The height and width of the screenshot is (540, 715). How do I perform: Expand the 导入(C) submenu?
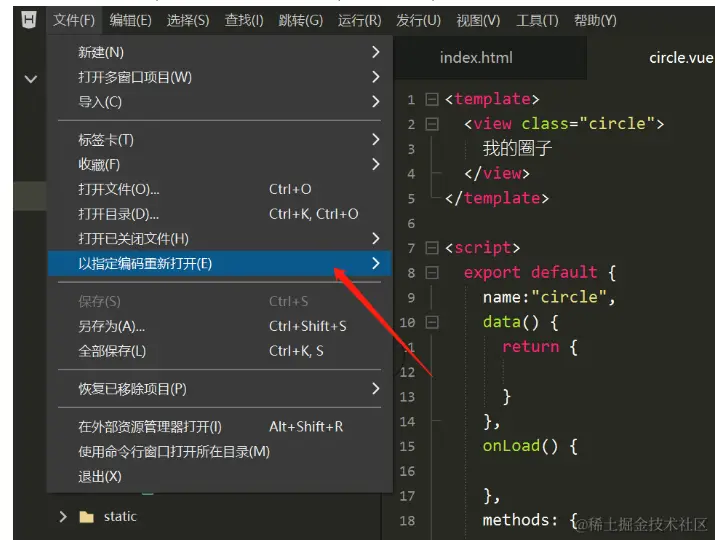tap(220, 101)
